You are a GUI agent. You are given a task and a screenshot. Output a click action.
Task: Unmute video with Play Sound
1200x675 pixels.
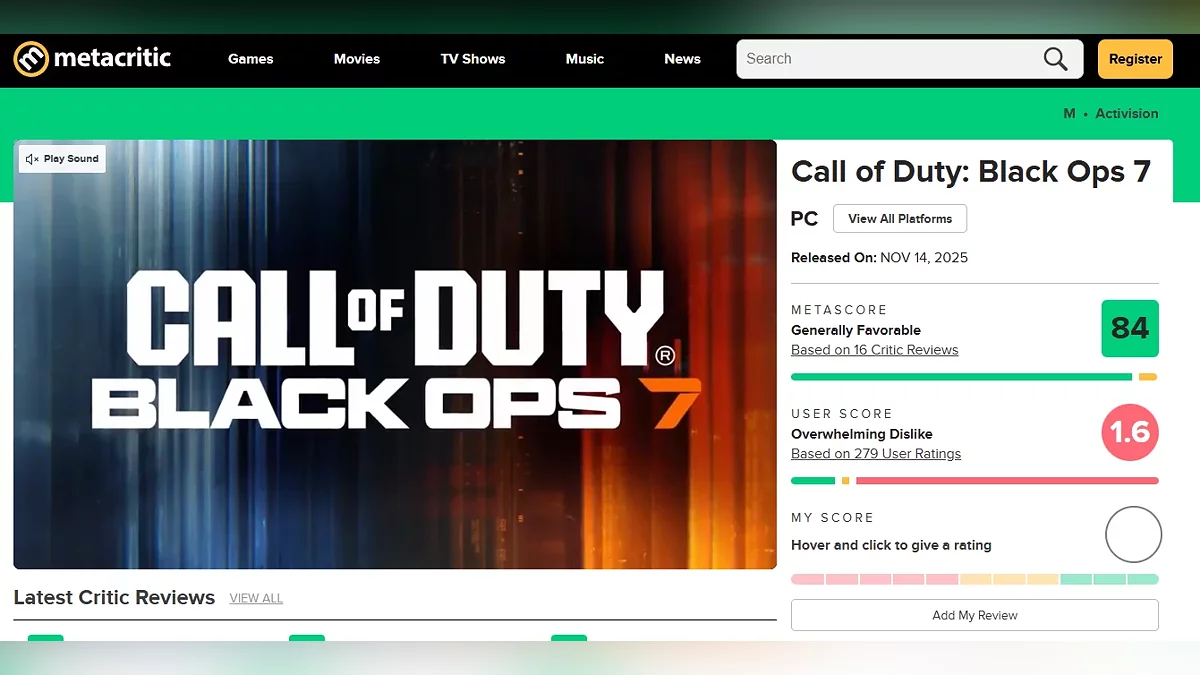(62, 159)
